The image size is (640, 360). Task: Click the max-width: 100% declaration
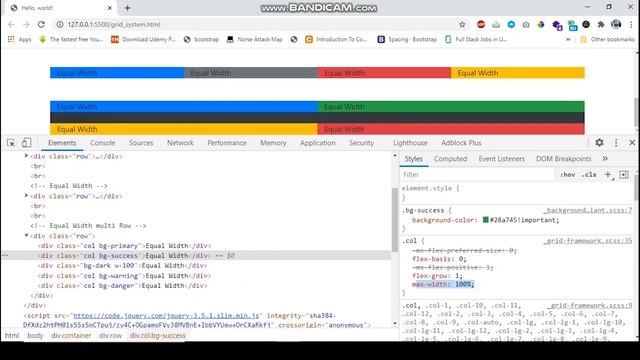[443, 284]
